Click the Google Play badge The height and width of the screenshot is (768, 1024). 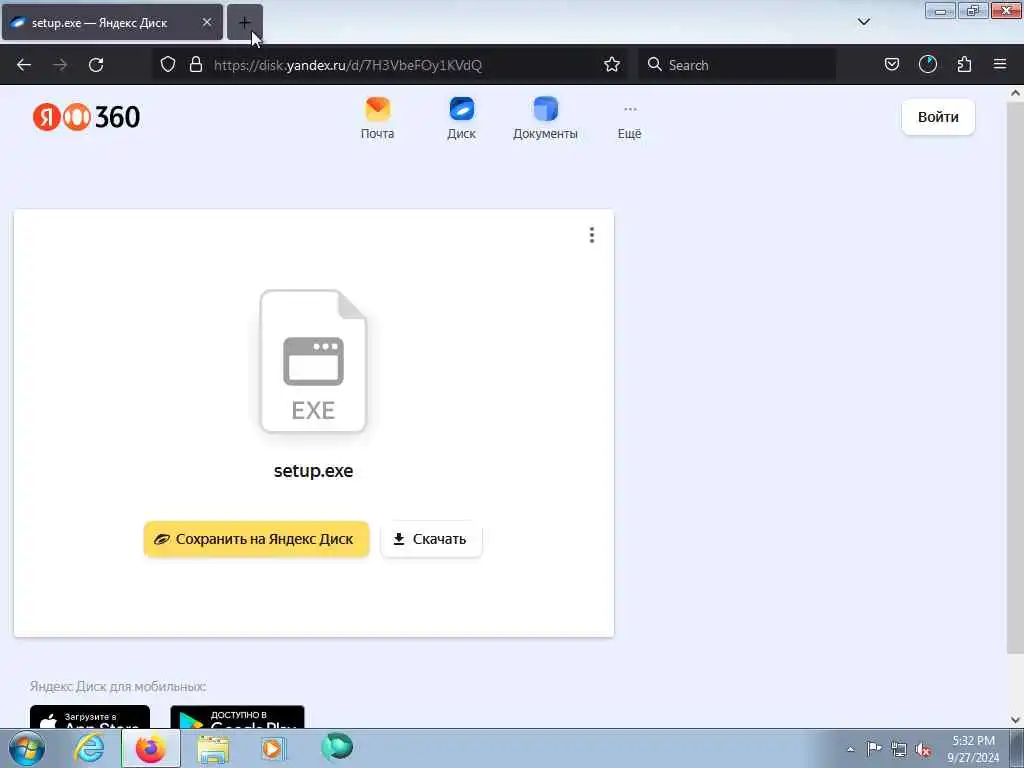click(x=237, y=717)
